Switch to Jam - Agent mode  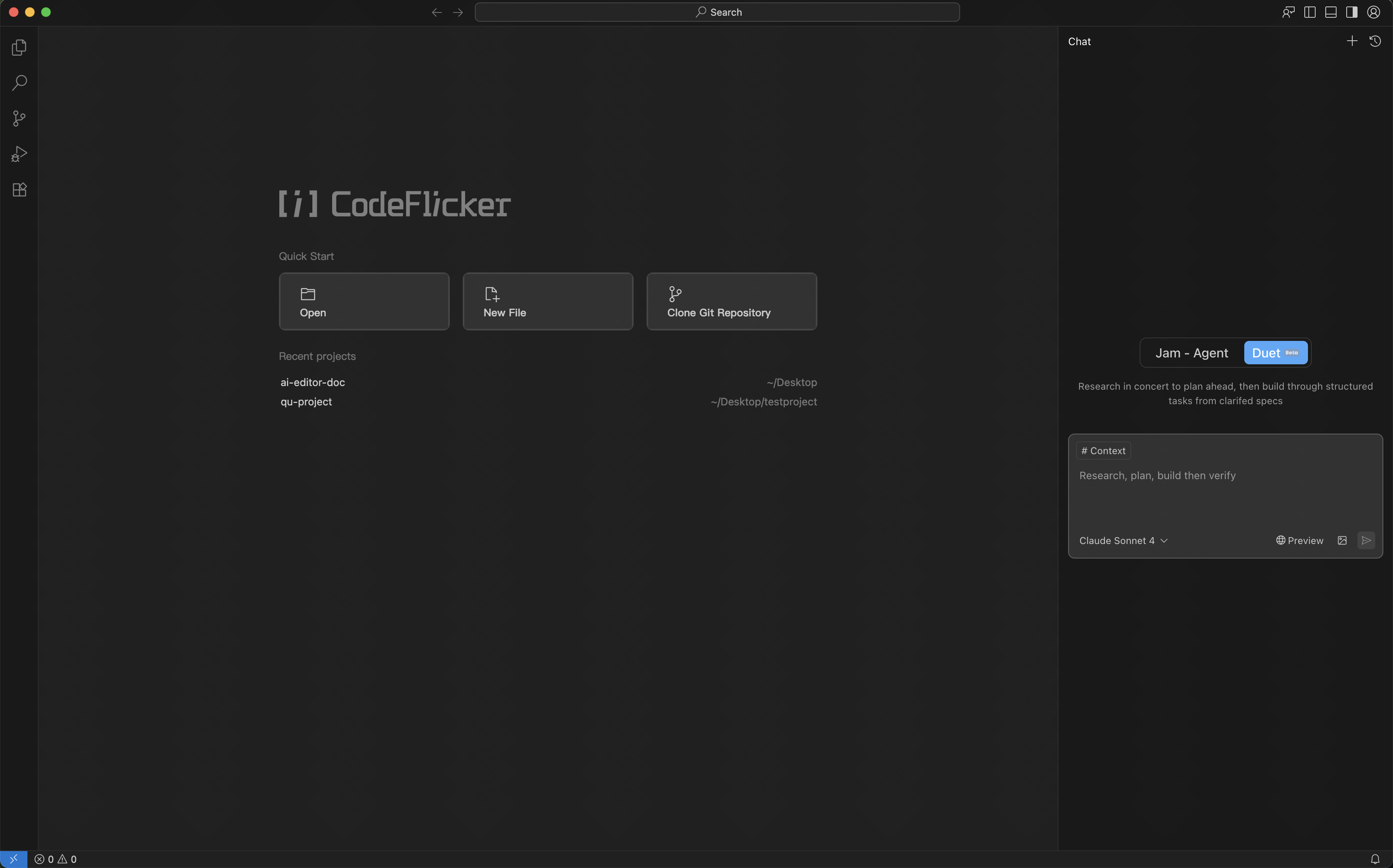coord(1191,353)
